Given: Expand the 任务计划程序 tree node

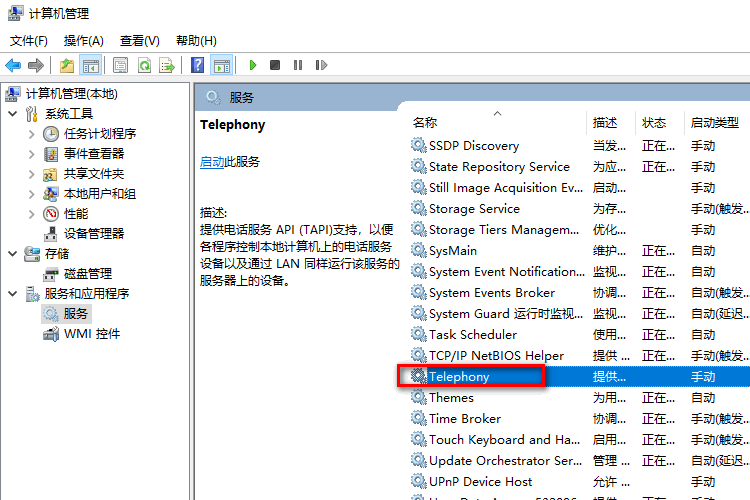Looking at the screenshot, I should 32,134.
